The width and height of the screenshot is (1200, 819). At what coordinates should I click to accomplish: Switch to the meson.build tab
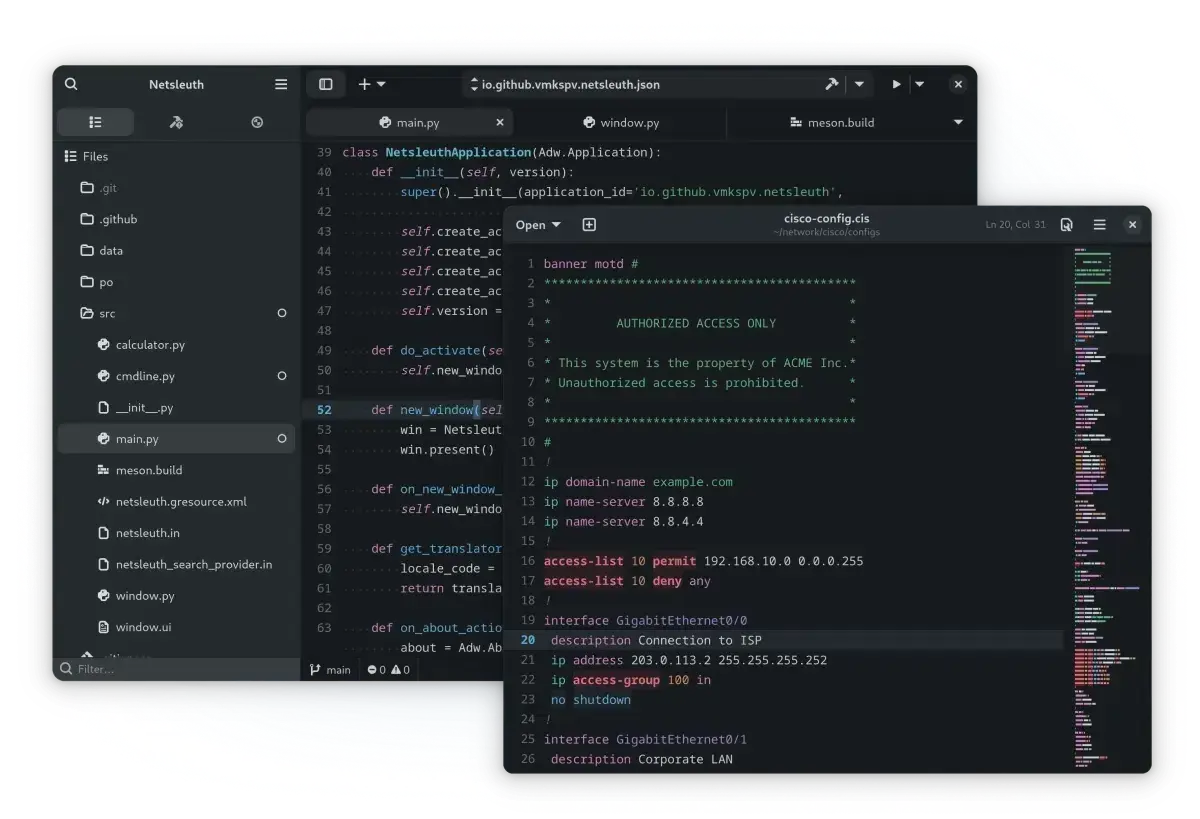pos(832,122)
